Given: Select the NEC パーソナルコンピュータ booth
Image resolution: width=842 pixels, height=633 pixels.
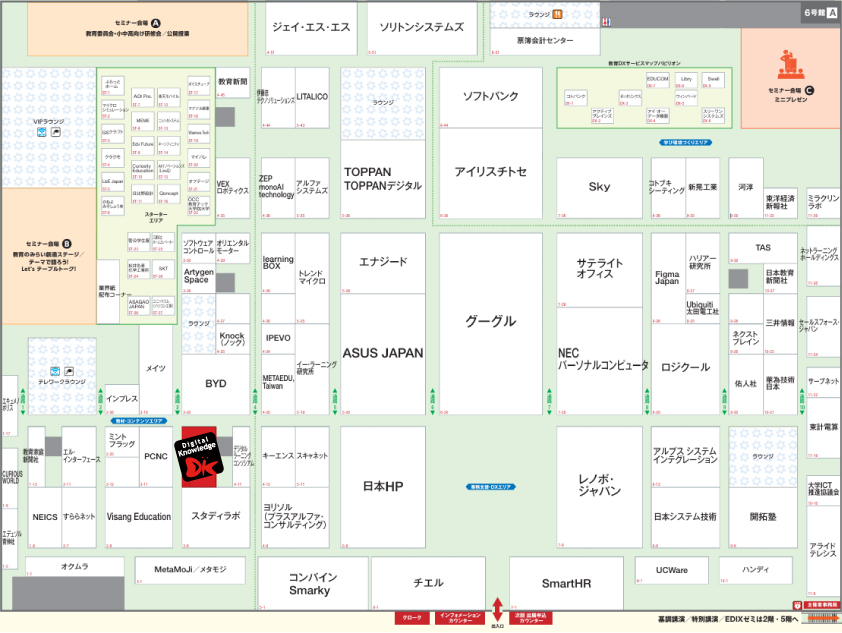Looking at the screenshot, I should tap(599, 361).
